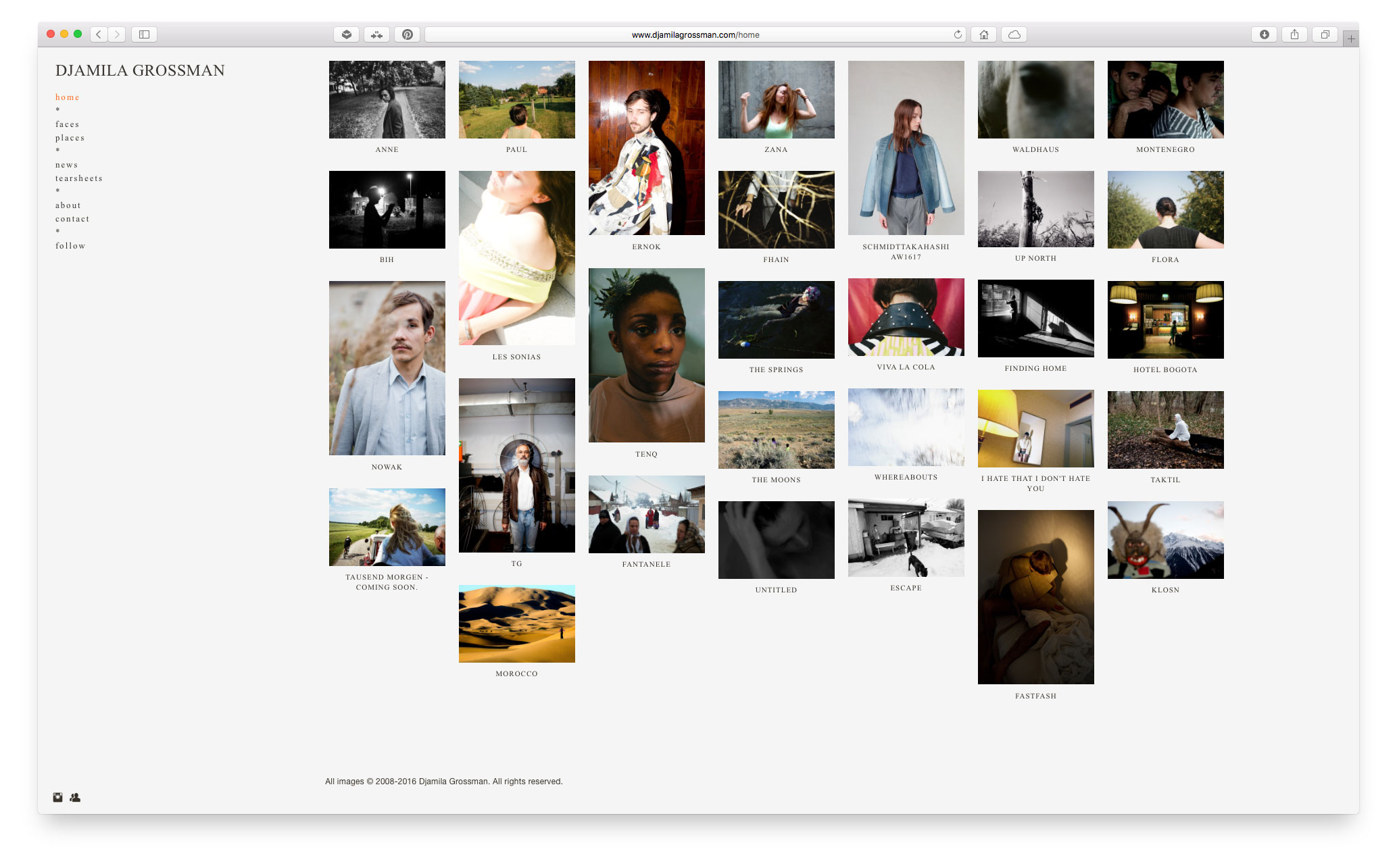1397x868 pixels.
Task: Open the ZANA gallery thumbnail
Action: click(x=777, y=99)
